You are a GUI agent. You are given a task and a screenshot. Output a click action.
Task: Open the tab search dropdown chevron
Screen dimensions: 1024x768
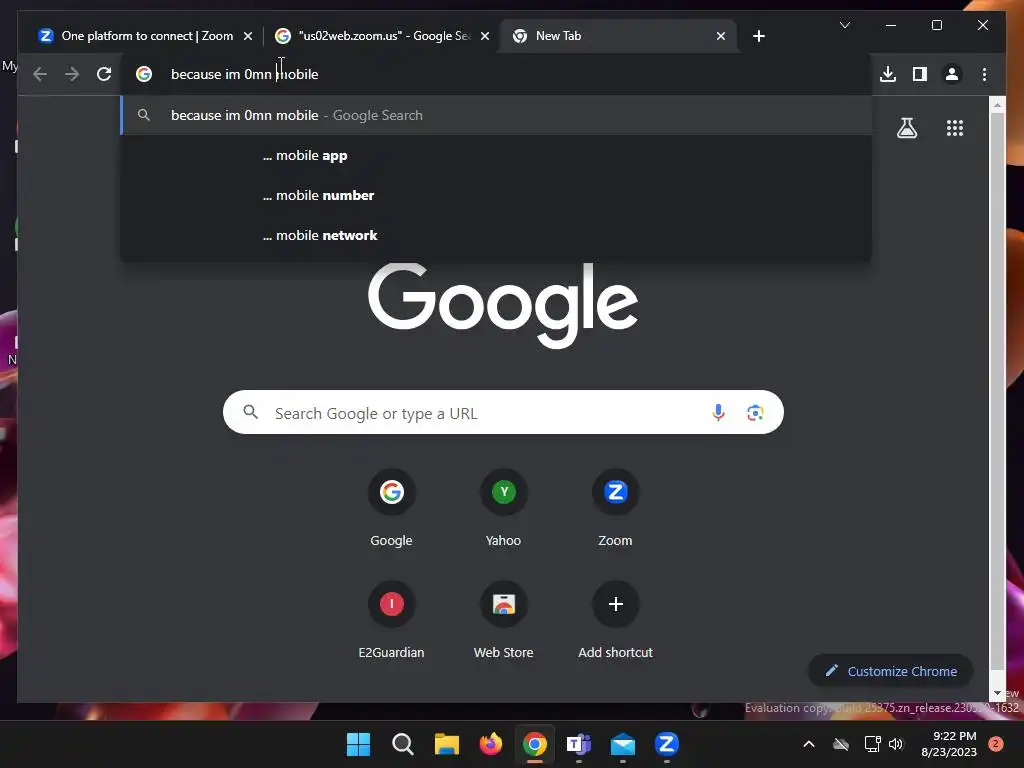click(844, 25)
